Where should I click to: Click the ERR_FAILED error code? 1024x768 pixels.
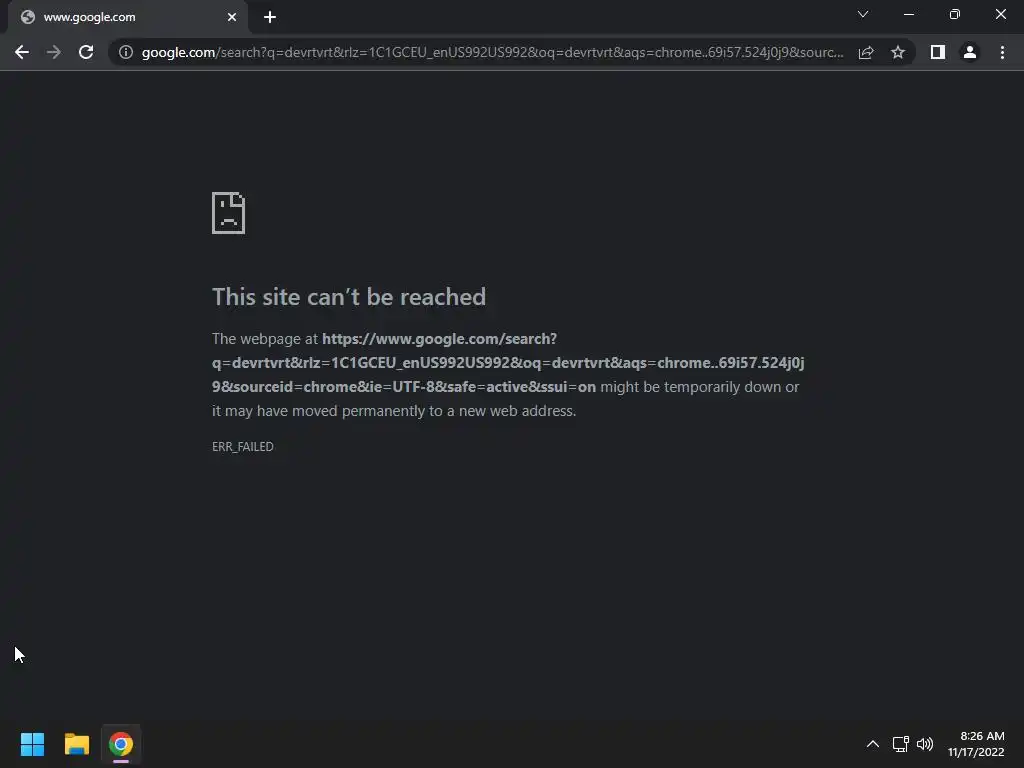tap(243, 447)
